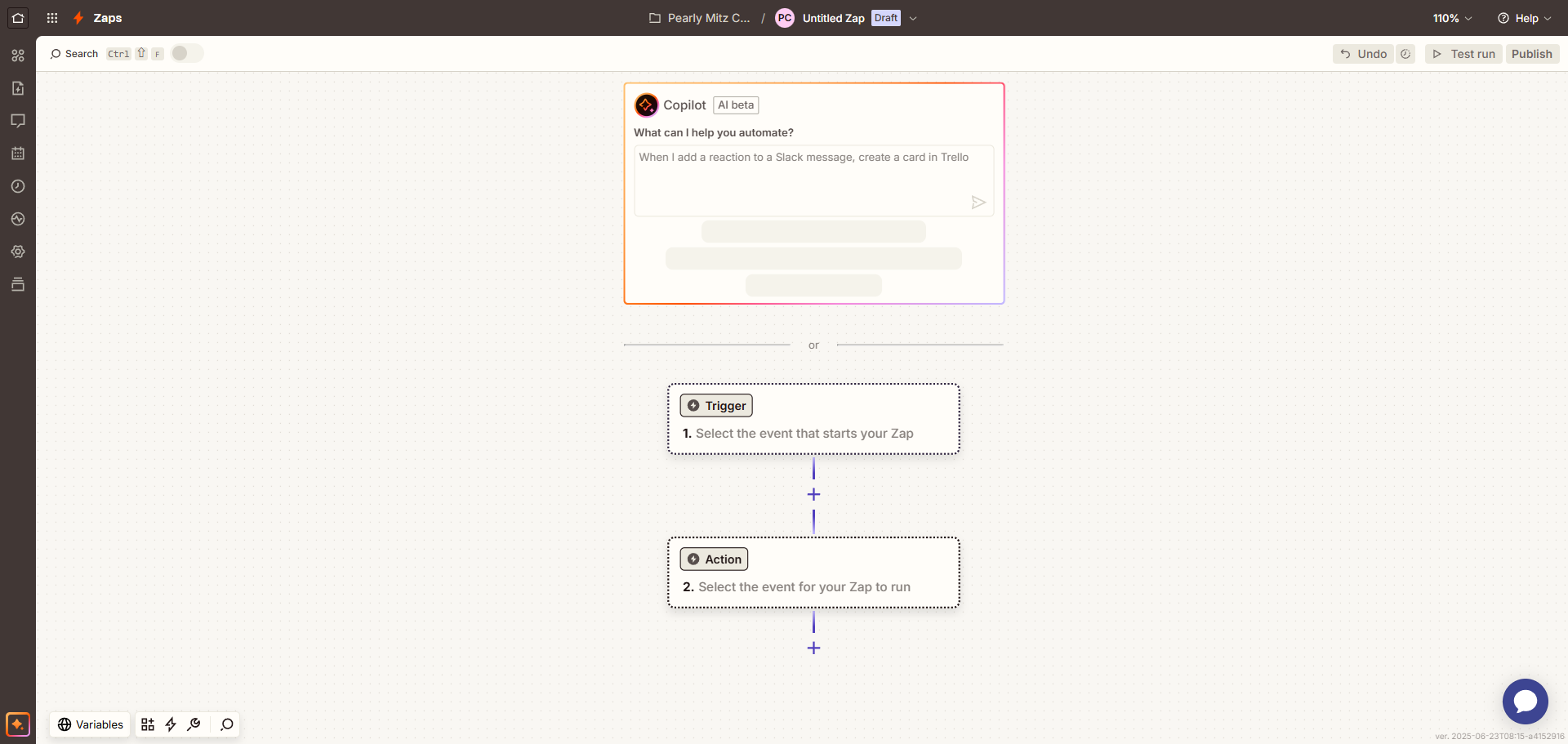Open the version history icon in the sidebar
This screenshot has width=1568, height=744.
[x=18, y=284]
